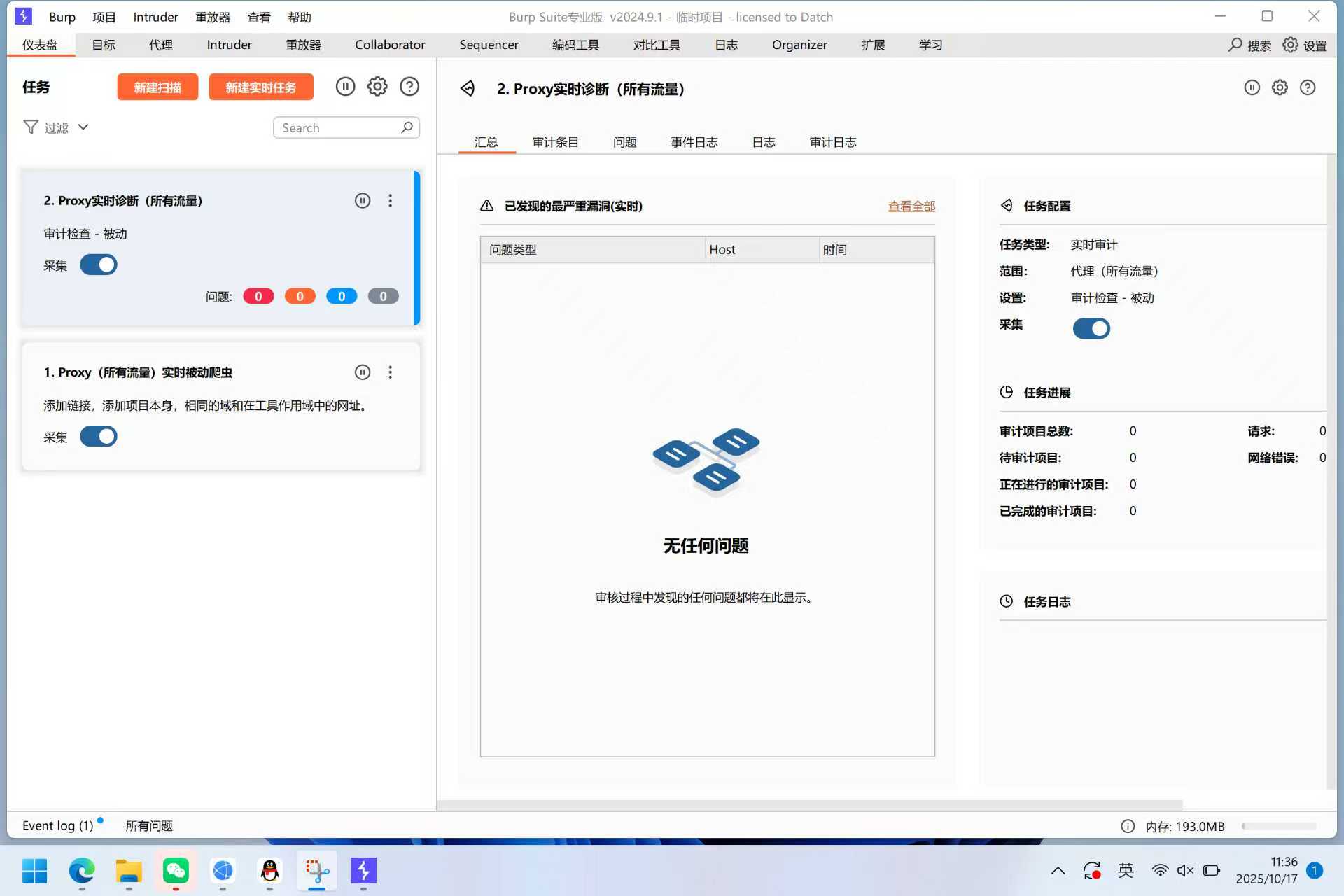This screenshot has height=896, width=1344.
Task: Disable 采集 switch in 任务配置 panel
Action: click(x=1091, y=328)
